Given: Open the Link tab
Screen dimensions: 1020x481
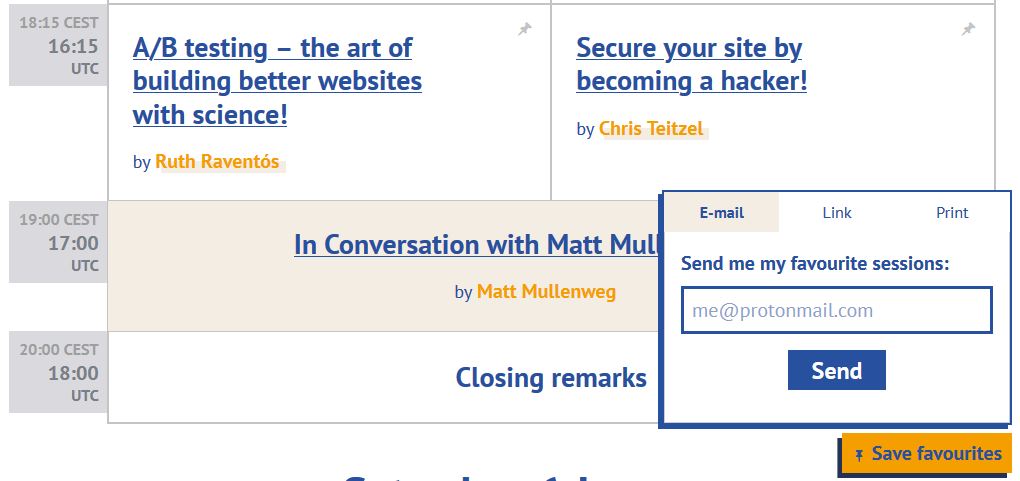Looking at the screenshot, I should pyautogui.click(x=837, y=213).
